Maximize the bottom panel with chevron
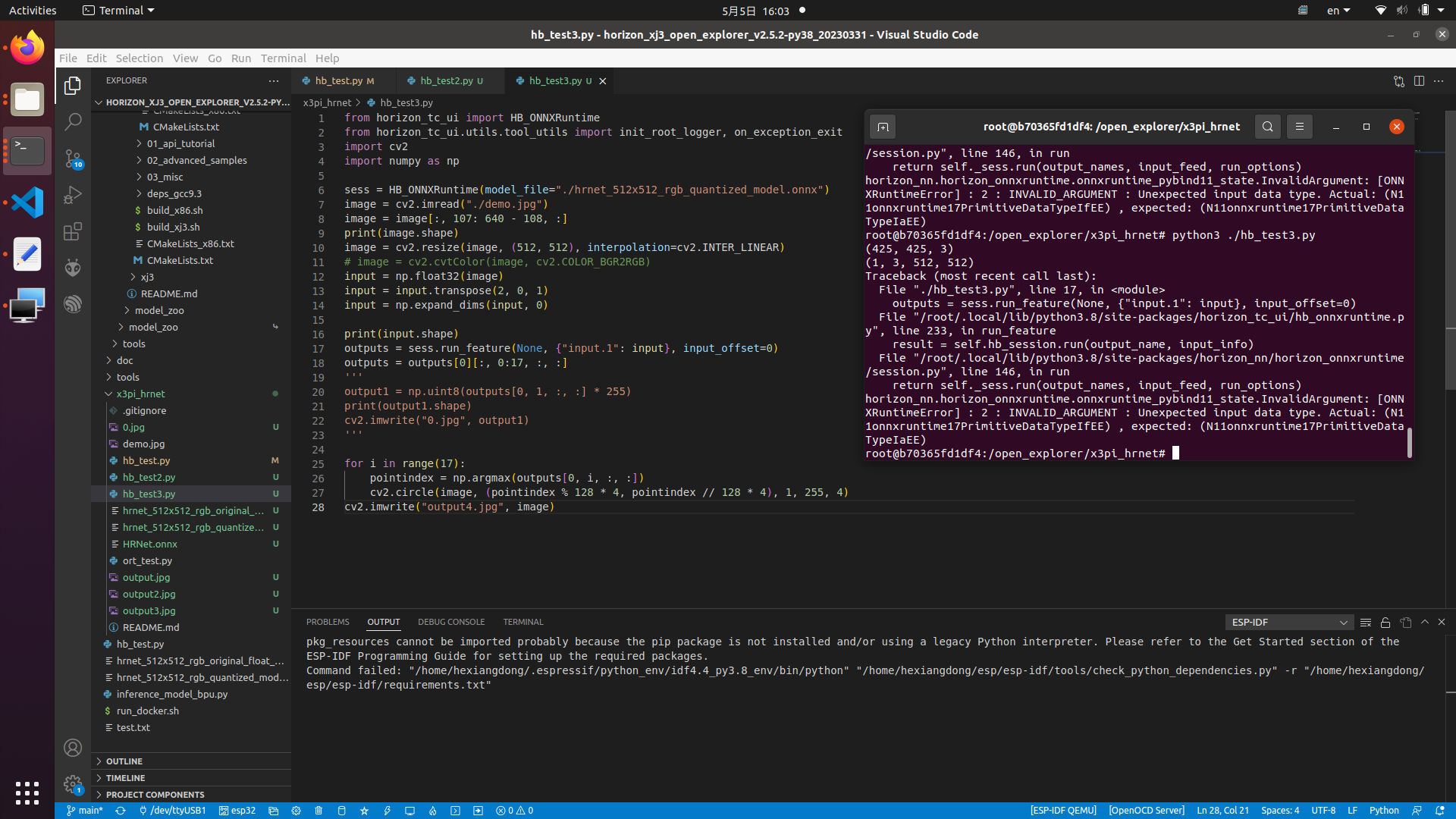This screenshot has width=1456, height=819. (x=1425, y=622)
